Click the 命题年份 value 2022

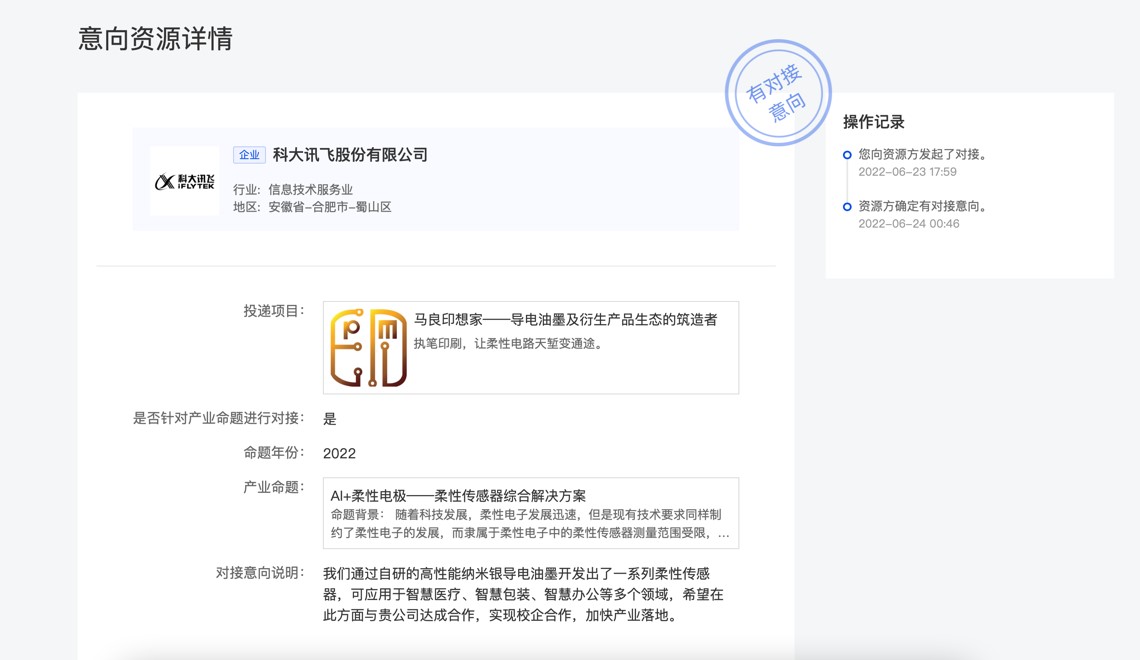[339, 453]
